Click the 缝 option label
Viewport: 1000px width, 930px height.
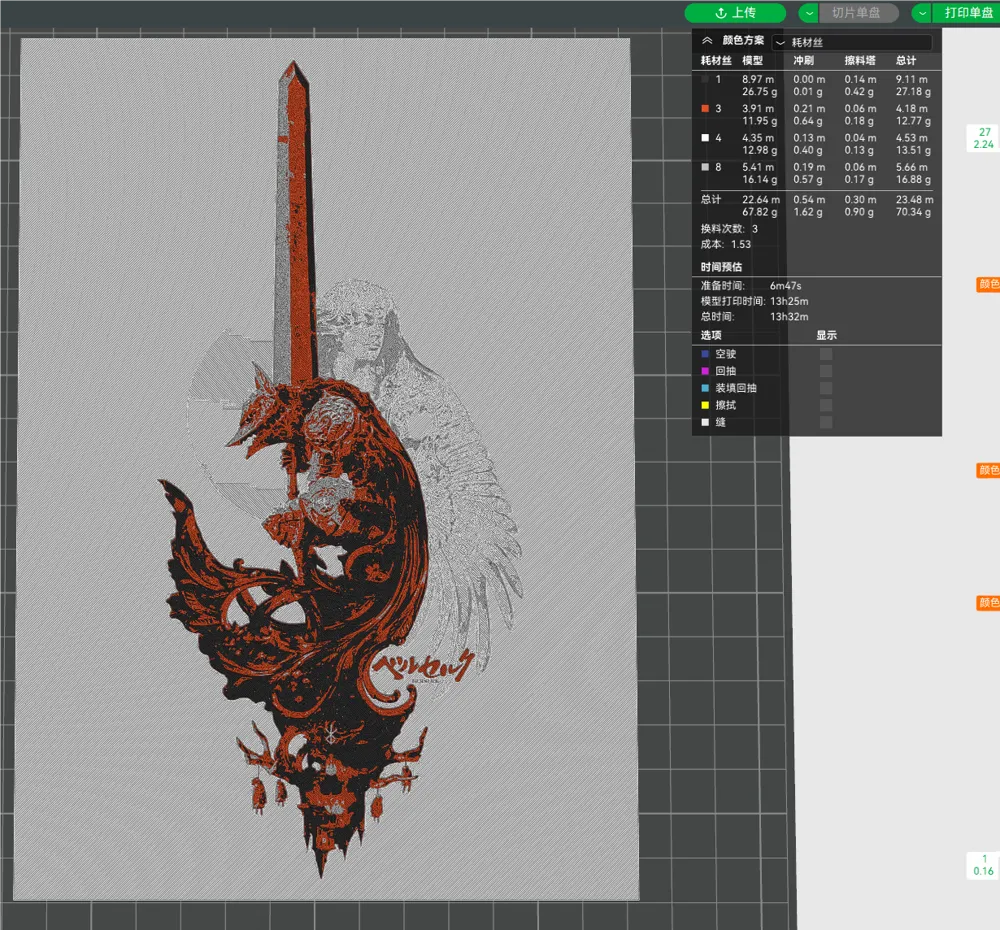point(721,422)
